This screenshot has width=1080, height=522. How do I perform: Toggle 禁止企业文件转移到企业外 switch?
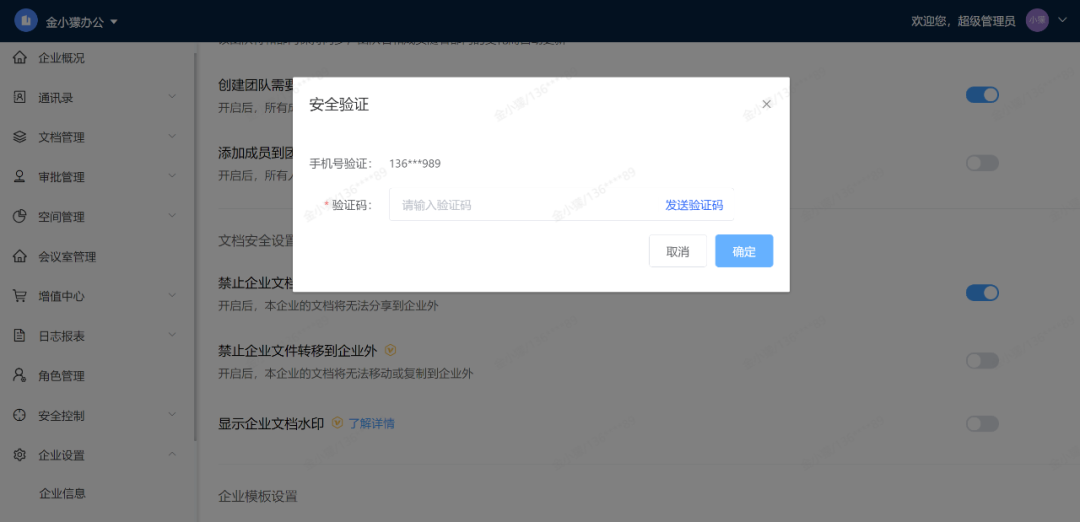coord(982,360)
